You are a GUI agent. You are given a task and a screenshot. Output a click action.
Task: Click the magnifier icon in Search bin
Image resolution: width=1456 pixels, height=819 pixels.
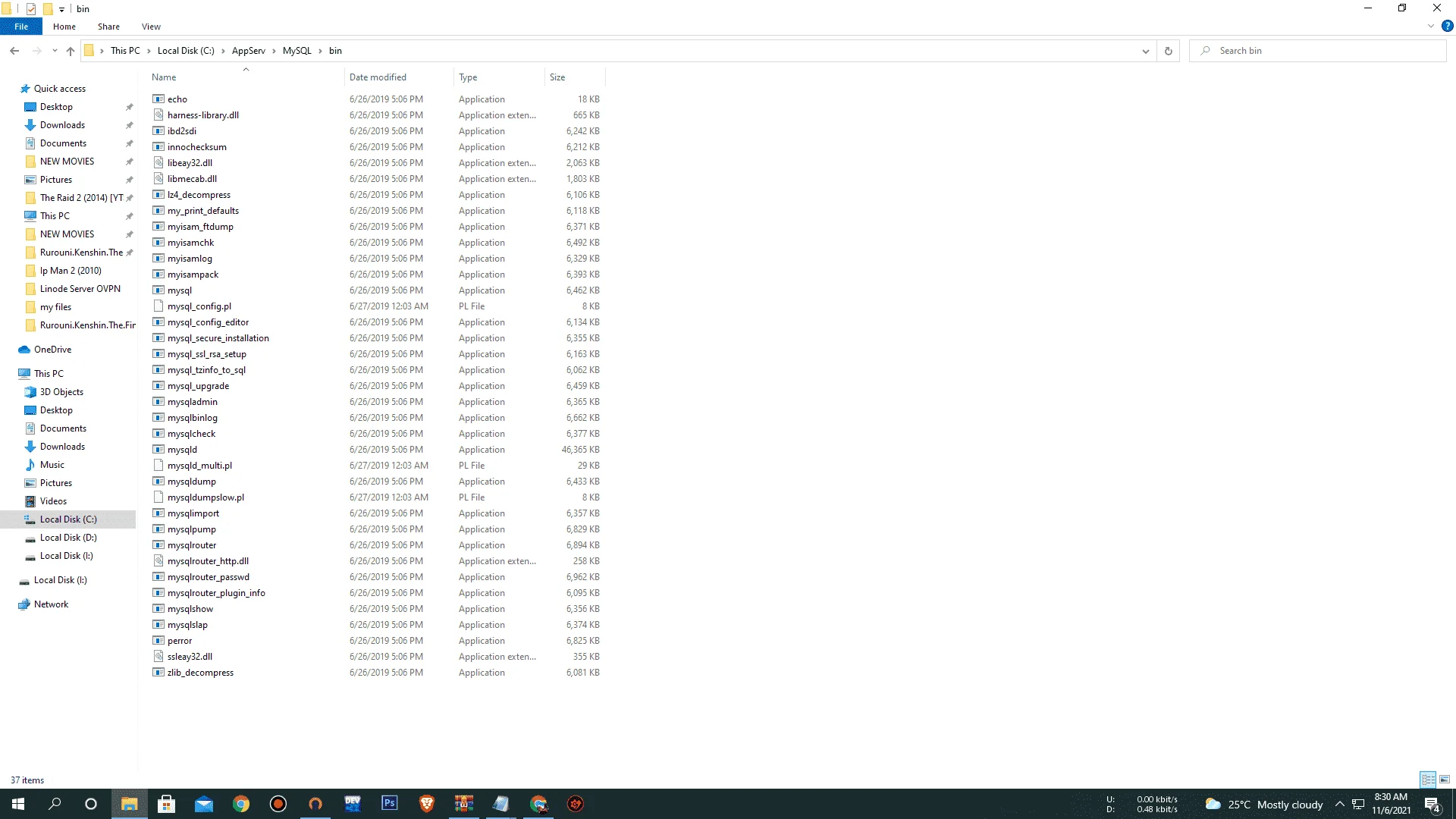tap(1205, 51)
